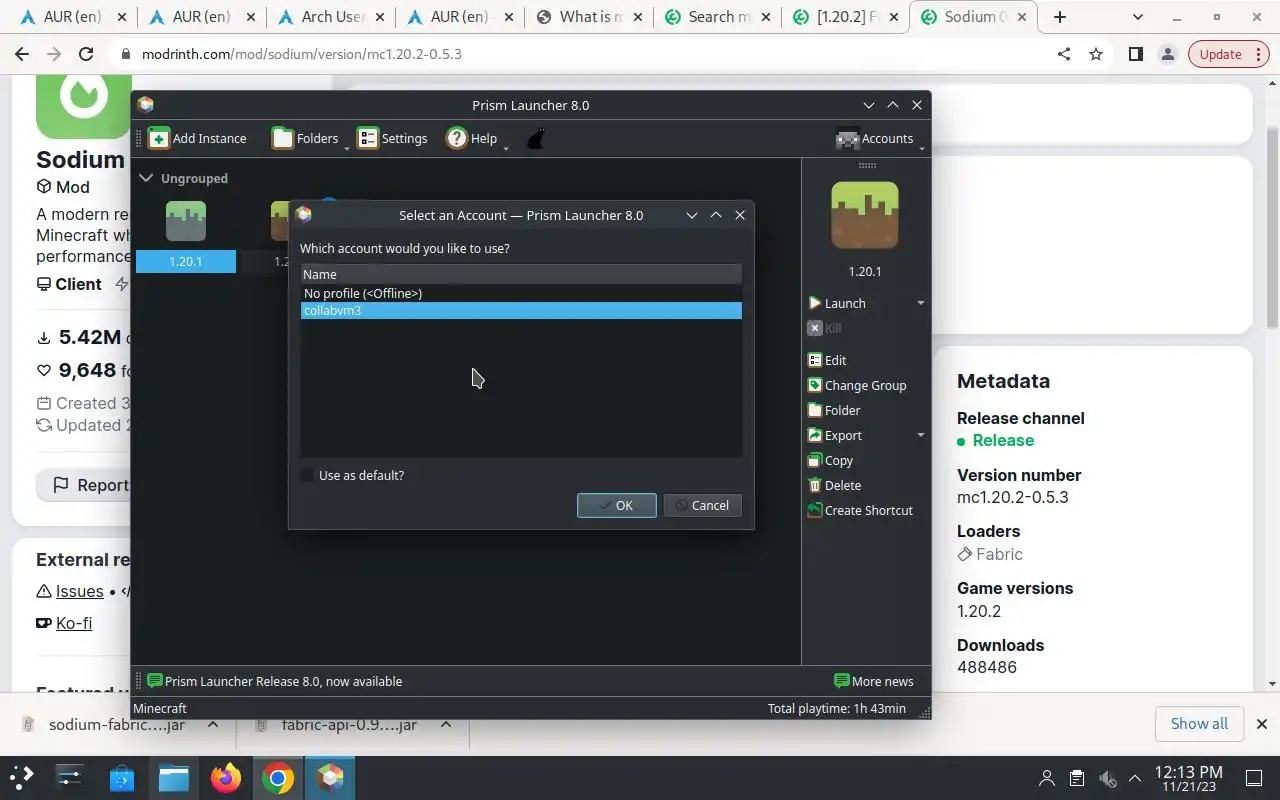Open More news in status bar
This screenshot has height=800, width=1280.
(x=873, y=681)
